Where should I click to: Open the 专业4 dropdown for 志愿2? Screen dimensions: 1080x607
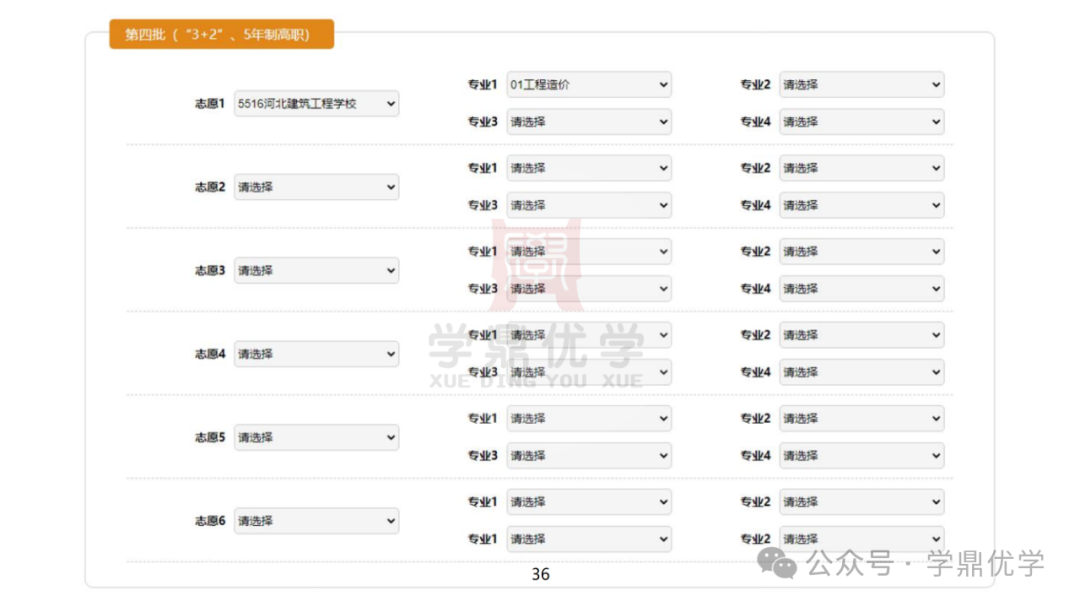(862, 205)
